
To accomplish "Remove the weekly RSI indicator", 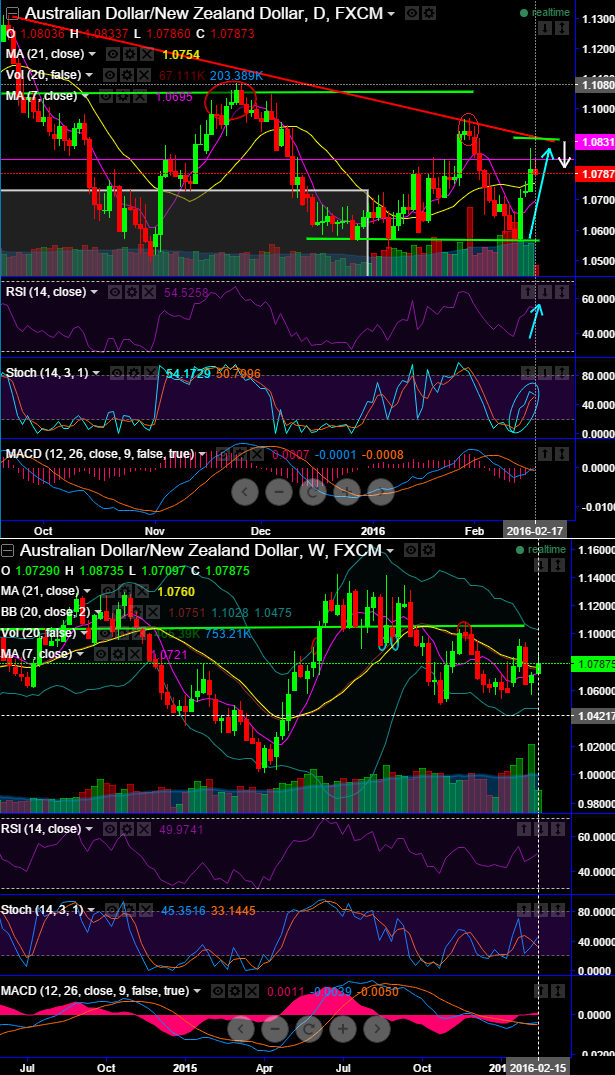I will [144, 829].
